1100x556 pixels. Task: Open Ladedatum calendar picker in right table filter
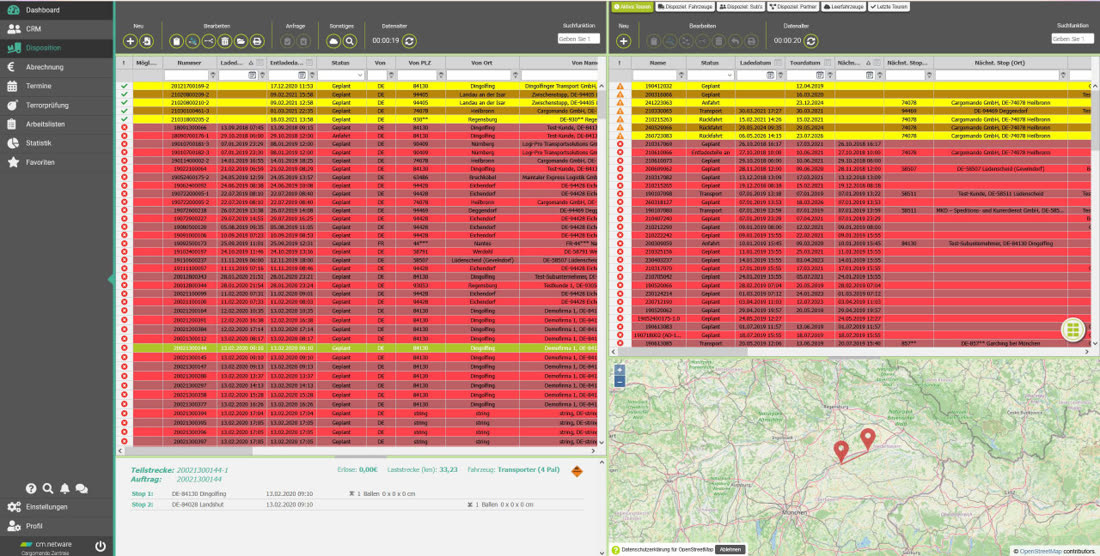click(770, 75)
